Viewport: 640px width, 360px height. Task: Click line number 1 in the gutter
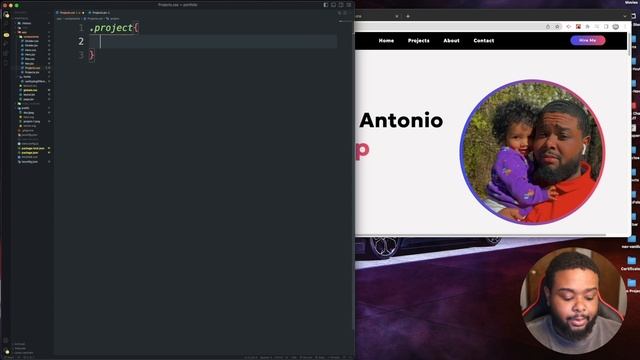pyautogui.click(x=81, y=28)
